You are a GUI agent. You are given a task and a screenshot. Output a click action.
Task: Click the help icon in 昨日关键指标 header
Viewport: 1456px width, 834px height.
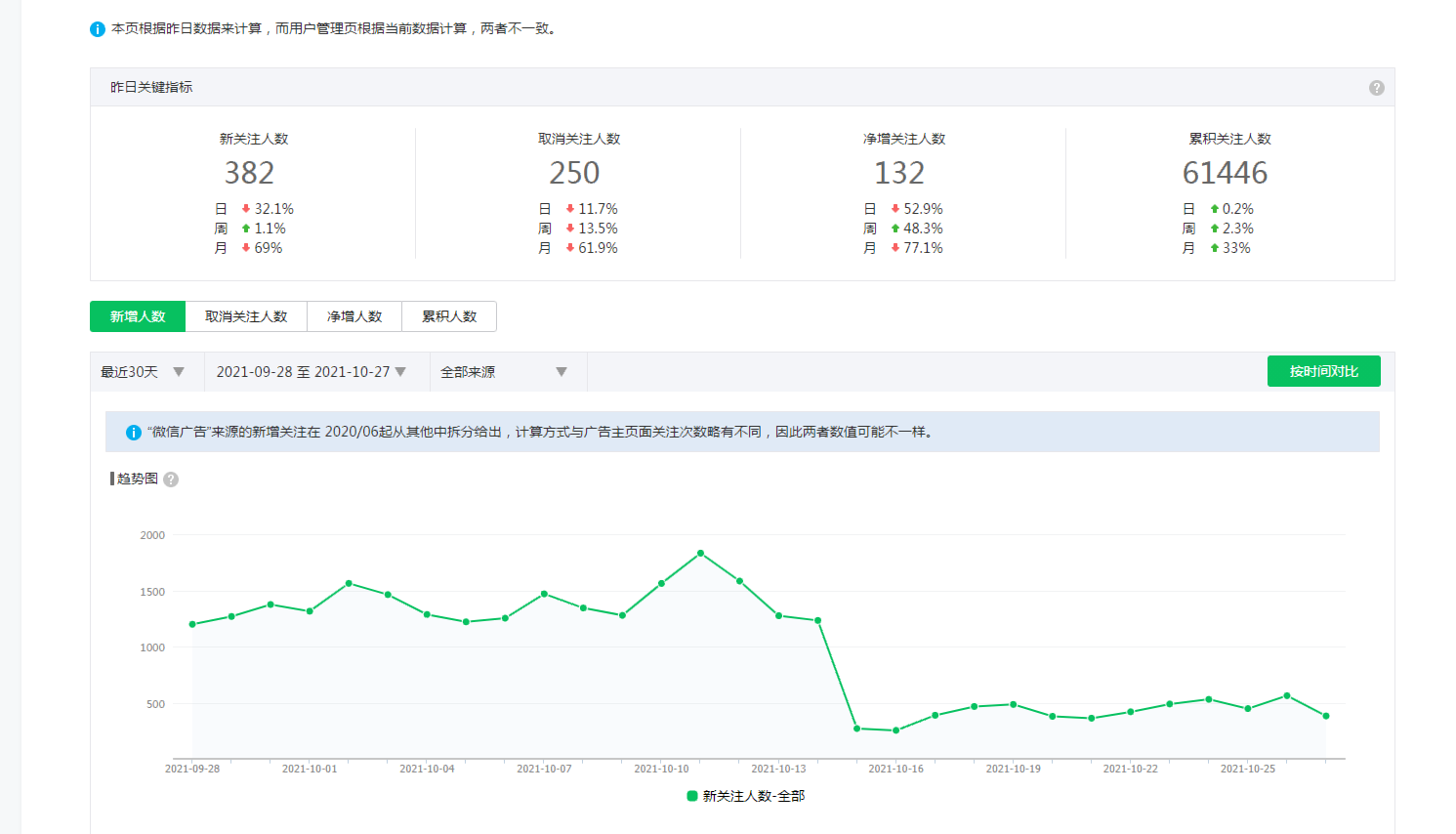[x=1376, y=88]
